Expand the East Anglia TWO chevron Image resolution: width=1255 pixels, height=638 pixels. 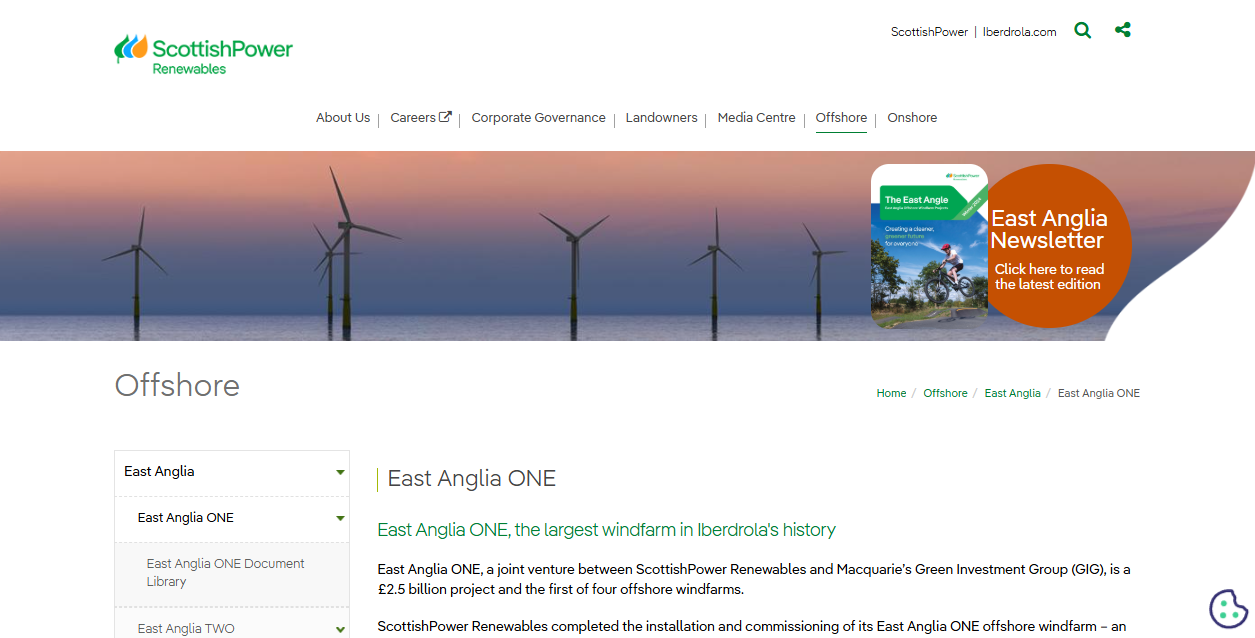(x=340, y=628)
